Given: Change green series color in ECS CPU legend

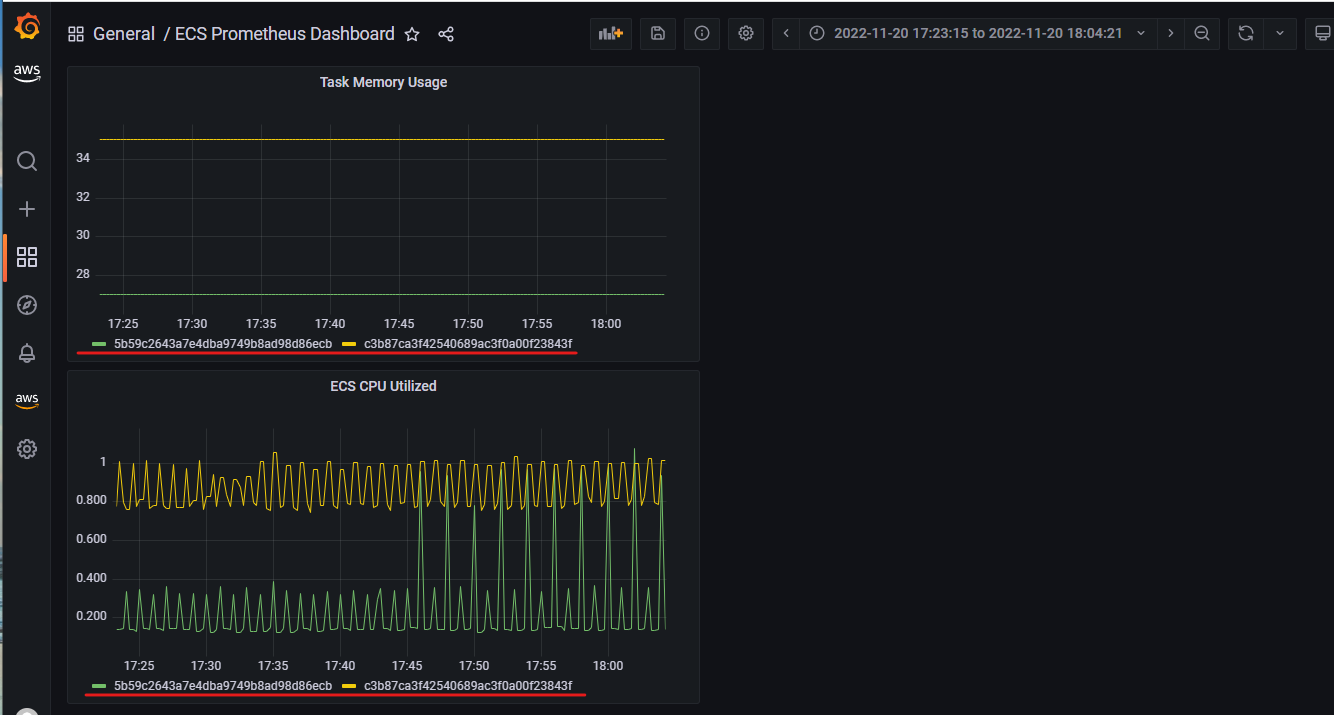Looking at the screenshot, I should click(x=99, y=687).
